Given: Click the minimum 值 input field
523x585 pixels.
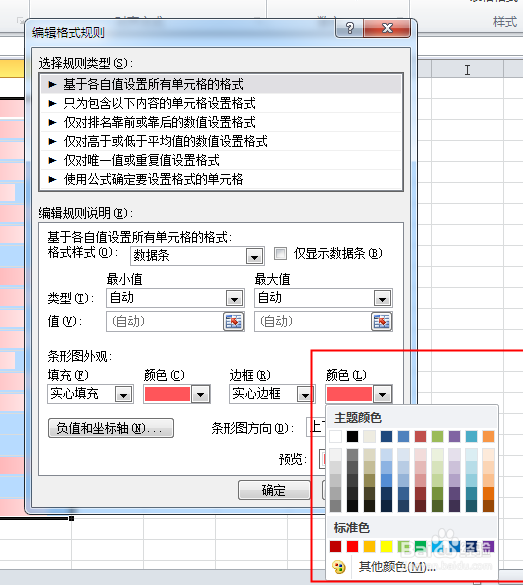Looking at the screenshot, I should 165,322.
